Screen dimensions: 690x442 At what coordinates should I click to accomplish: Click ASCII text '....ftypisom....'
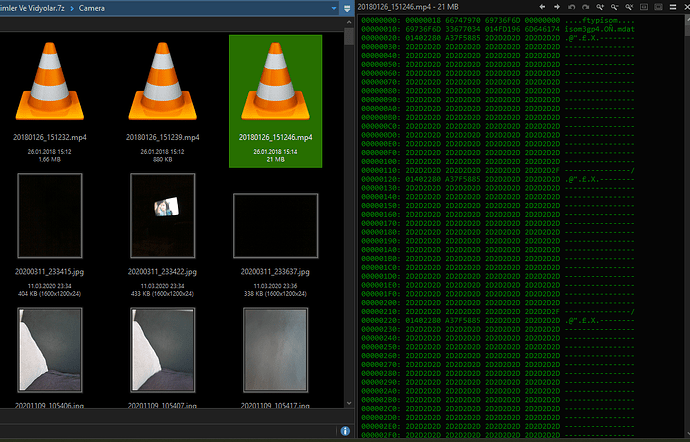[x=600, y=20]
